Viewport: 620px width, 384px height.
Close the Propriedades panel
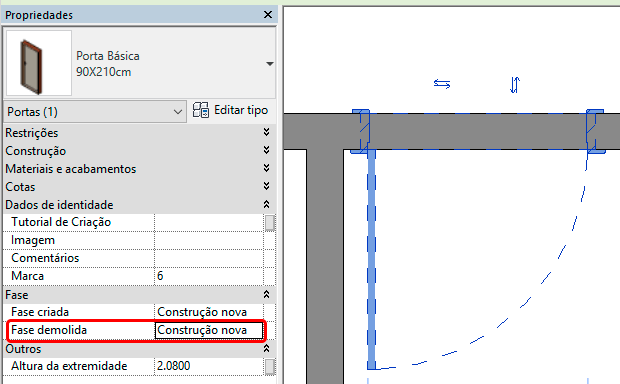point(268,15)
